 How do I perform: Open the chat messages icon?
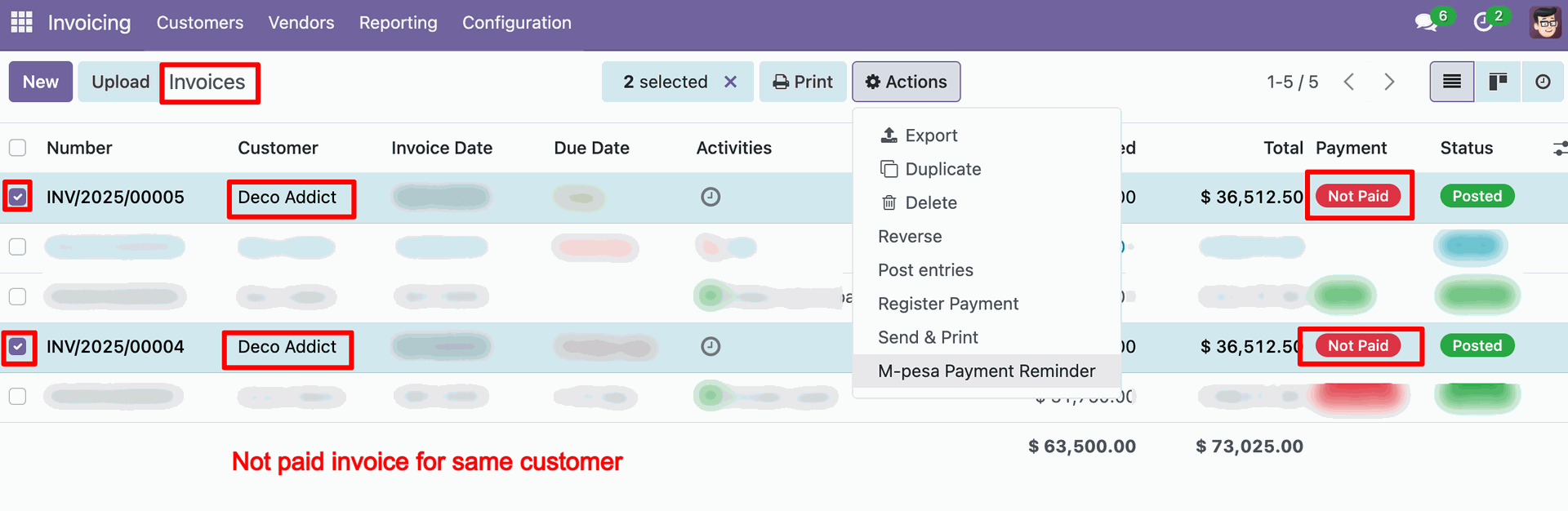click(1426, 22)
